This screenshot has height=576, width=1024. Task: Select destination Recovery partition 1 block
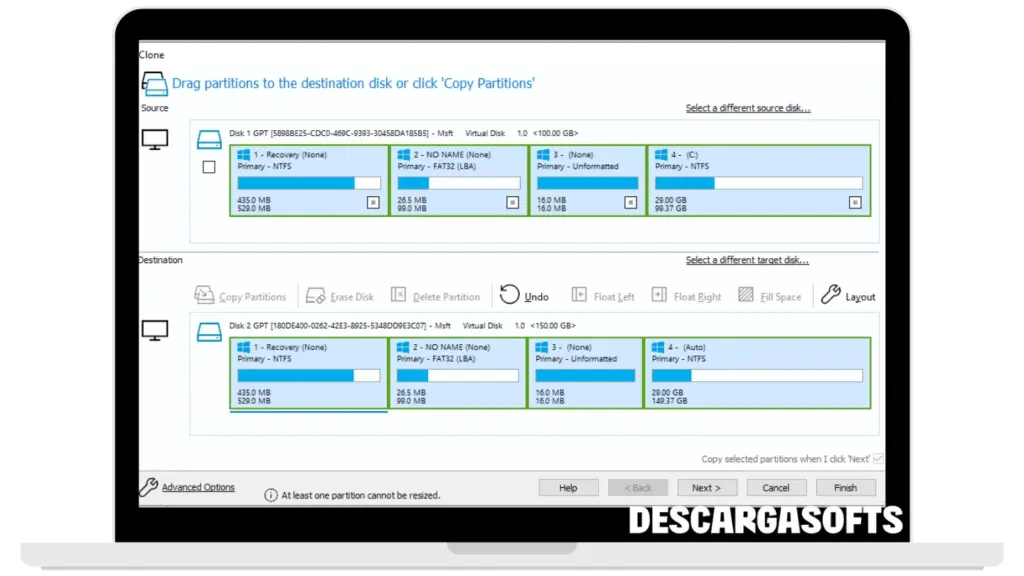pos(308,372)
